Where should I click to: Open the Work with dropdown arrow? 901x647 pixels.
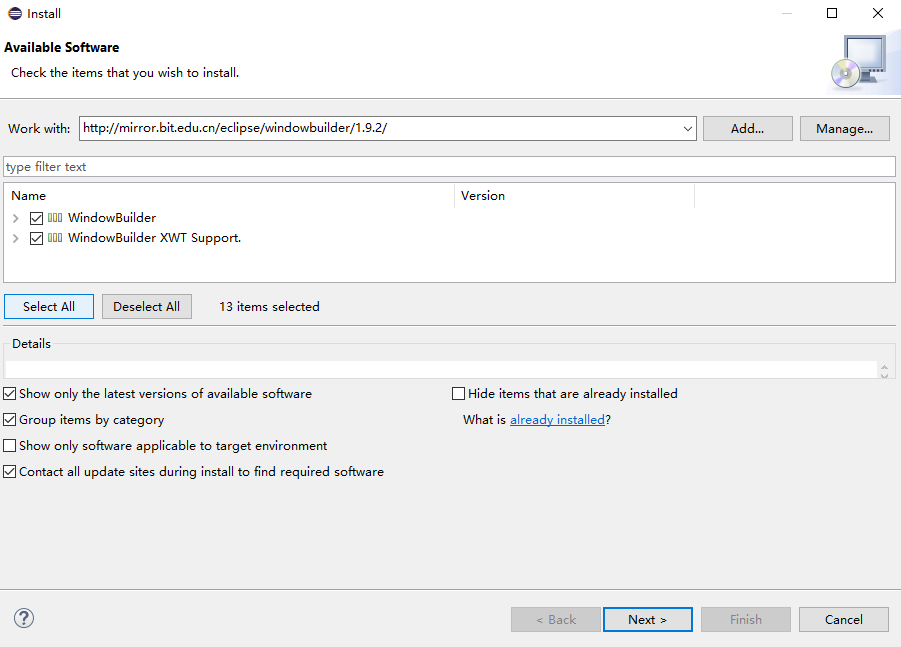coord(687,129)
